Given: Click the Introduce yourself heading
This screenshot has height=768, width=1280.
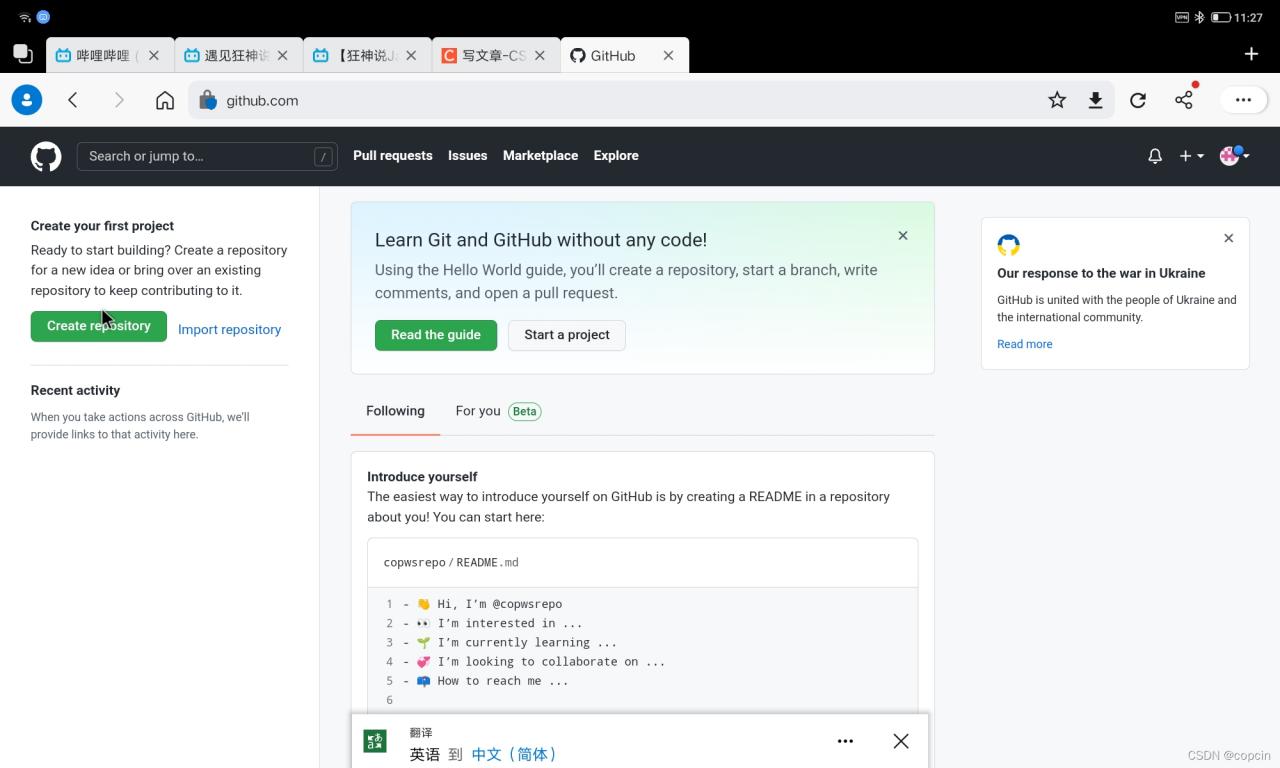Looking at the screenshot, I should 422,477.
